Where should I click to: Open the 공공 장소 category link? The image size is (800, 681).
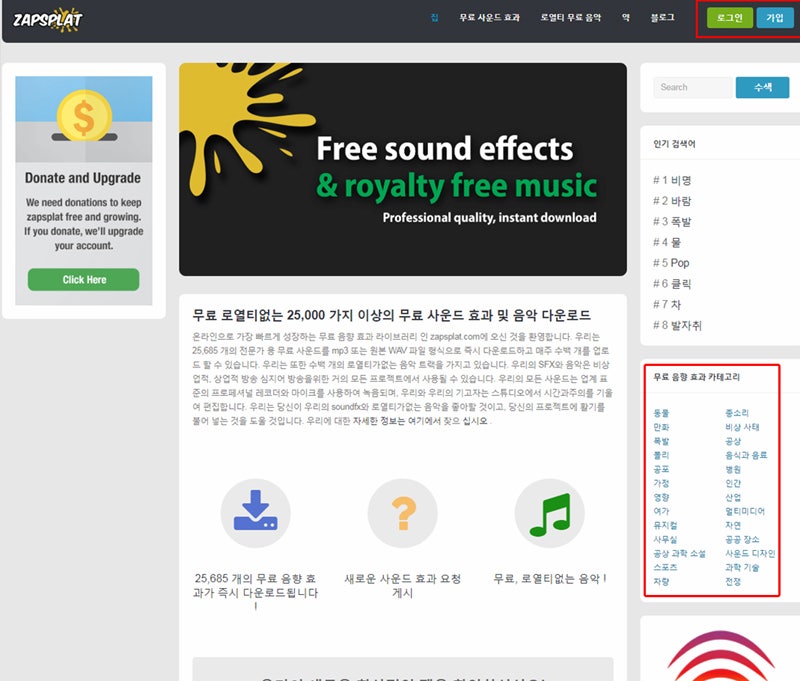tap(742, 539)
